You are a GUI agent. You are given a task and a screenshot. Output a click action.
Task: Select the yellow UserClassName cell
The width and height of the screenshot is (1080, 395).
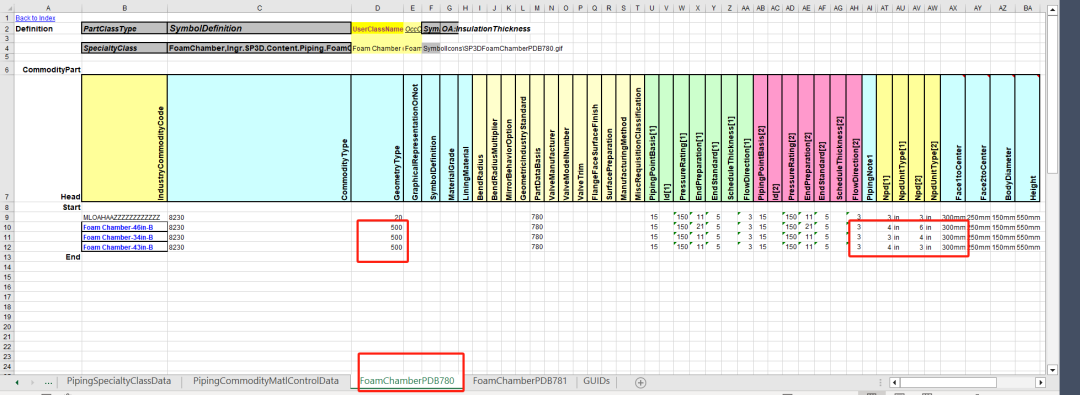377,29
